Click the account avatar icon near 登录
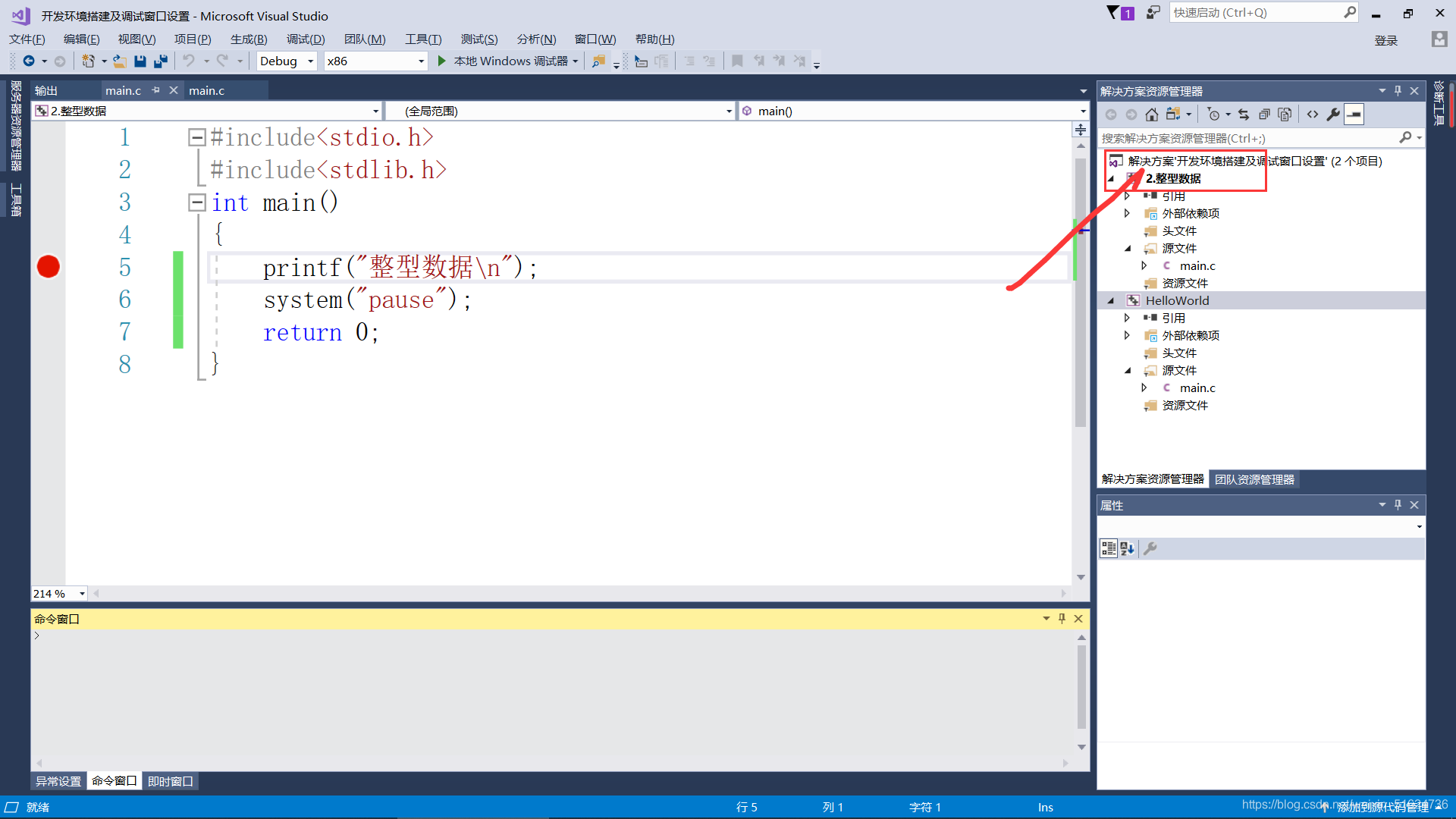 (x=1439, y=39)
